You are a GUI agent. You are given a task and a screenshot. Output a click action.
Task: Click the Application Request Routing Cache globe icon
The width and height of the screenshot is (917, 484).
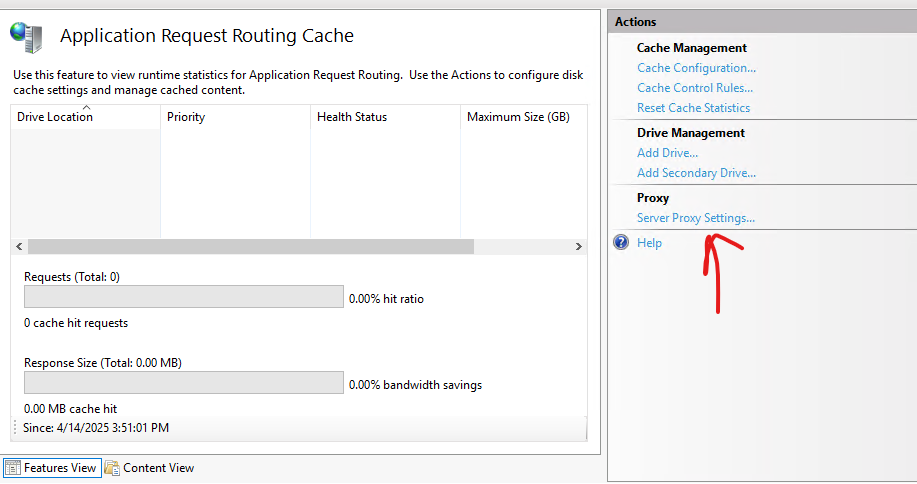click(x=26, y=36)
